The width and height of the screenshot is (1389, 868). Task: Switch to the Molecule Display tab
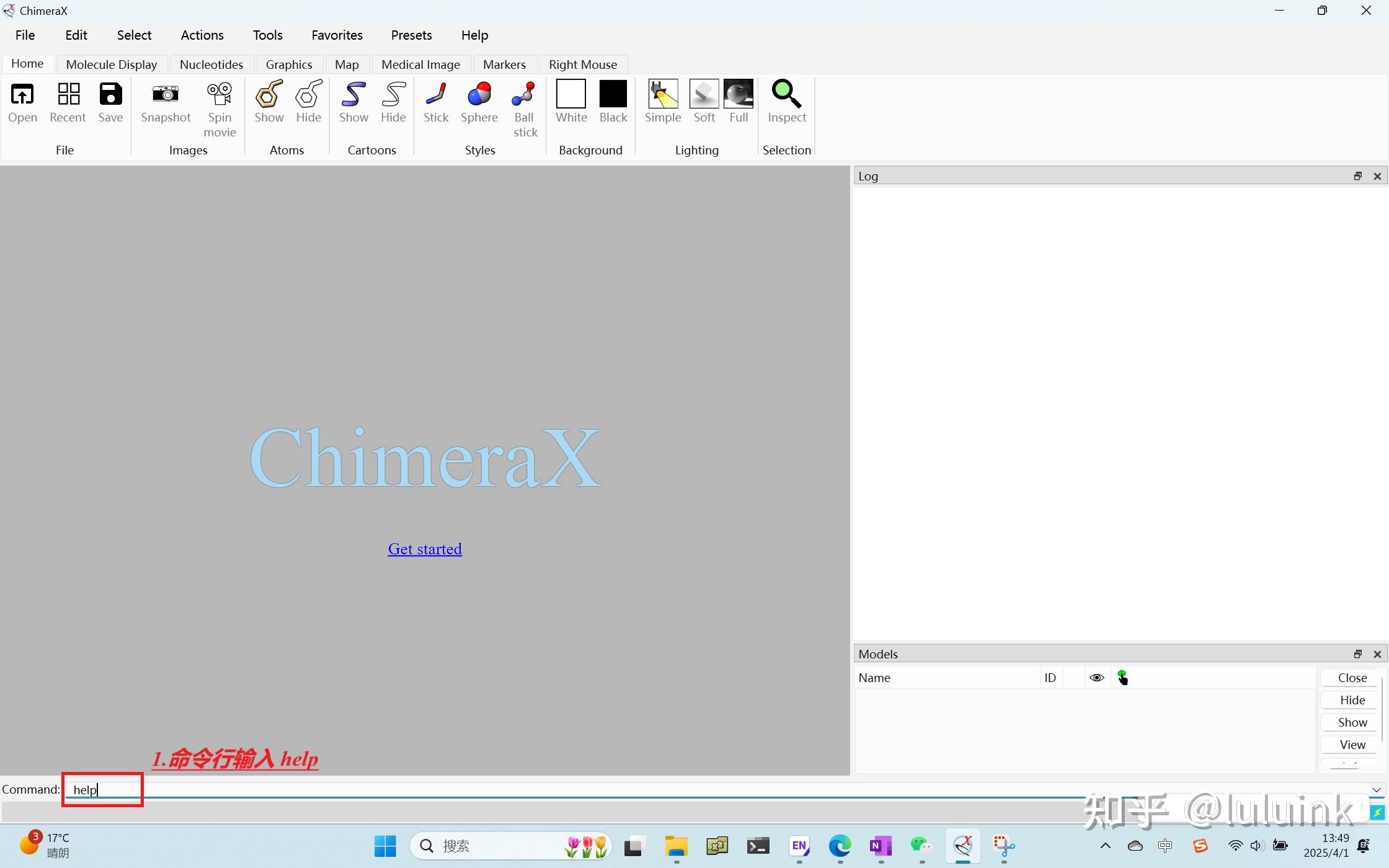click(x=111, y=64)
